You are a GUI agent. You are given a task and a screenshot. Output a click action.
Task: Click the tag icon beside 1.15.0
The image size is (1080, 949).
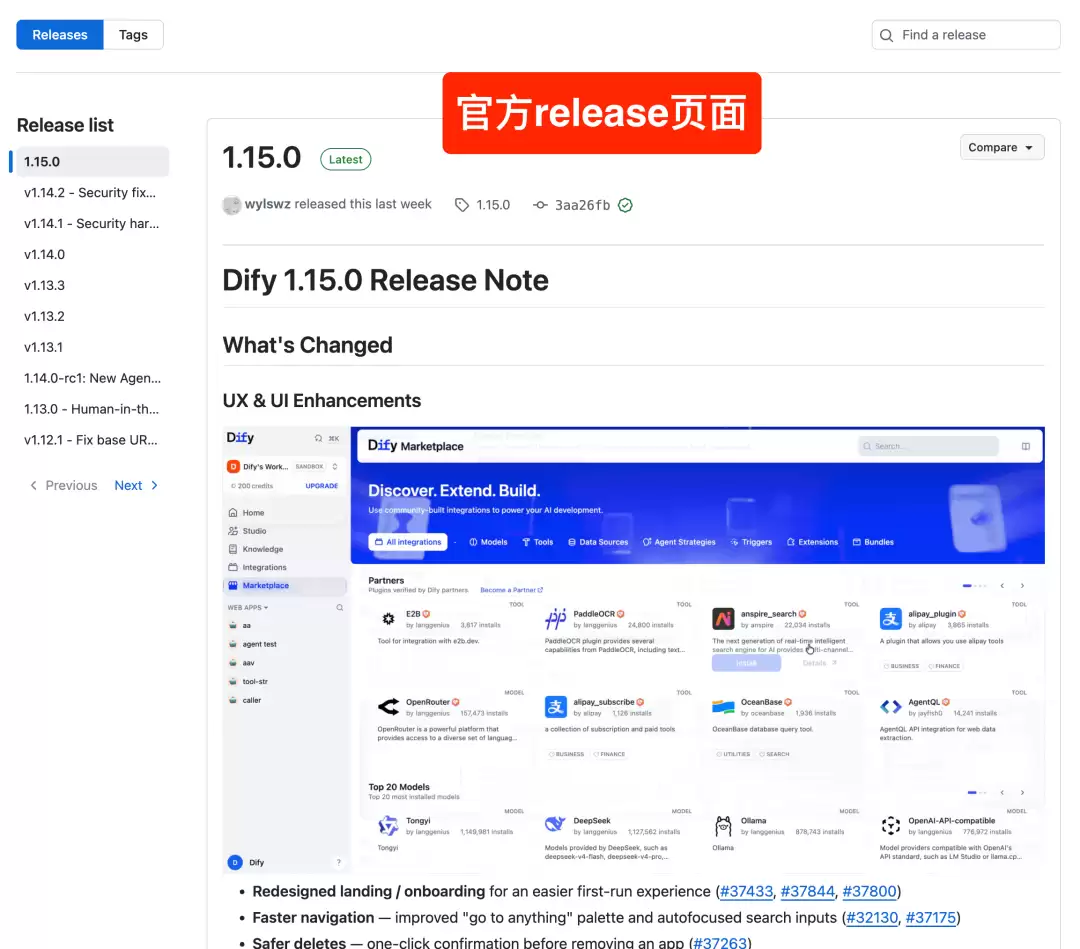pyautogui.click(x=461, y=205)
